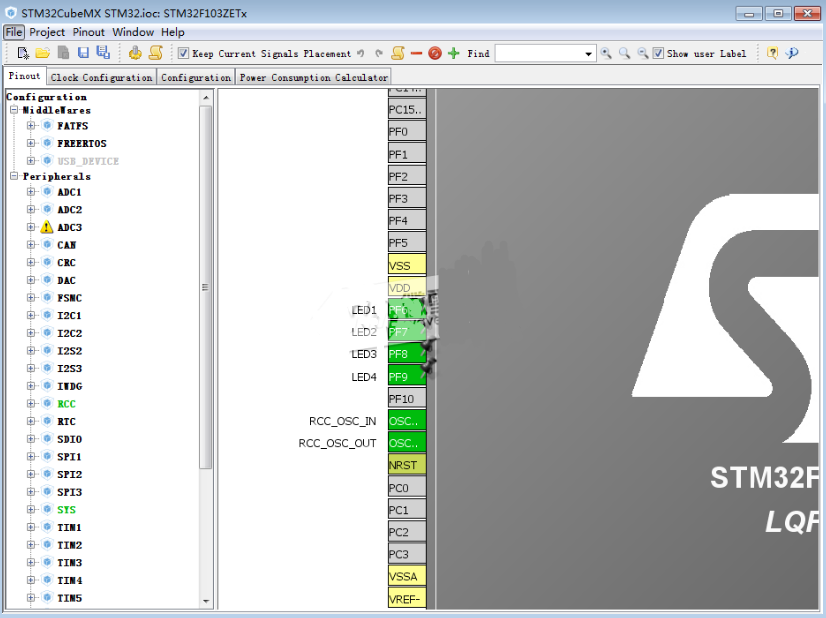Click the PF10 pin box
The image size is (826, 618).
click(407, 399)
